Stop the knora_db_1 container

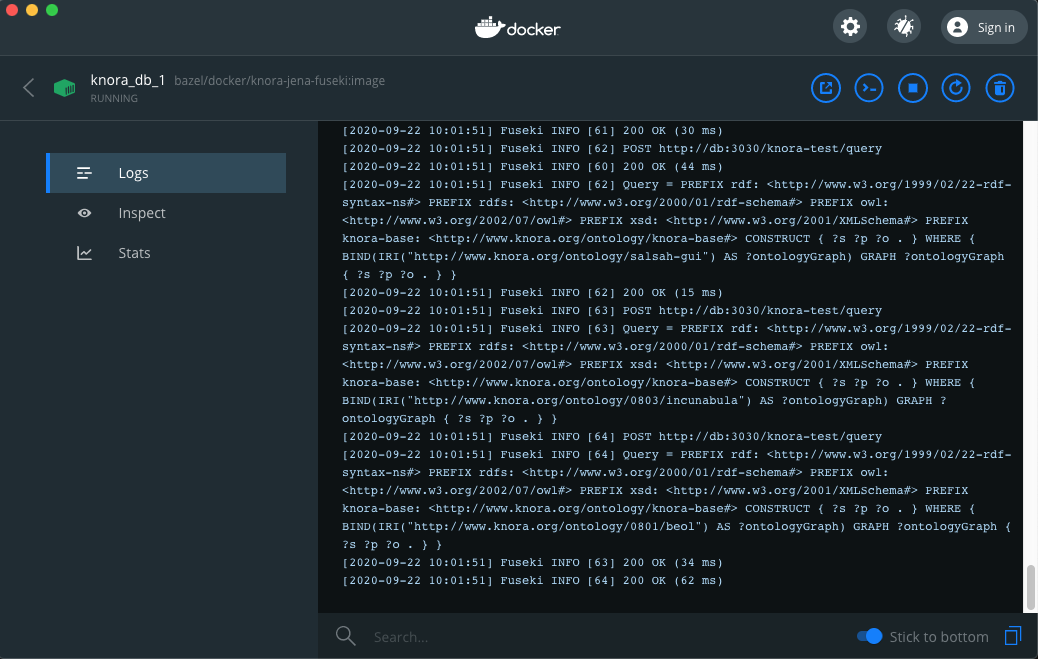[912, 88]
